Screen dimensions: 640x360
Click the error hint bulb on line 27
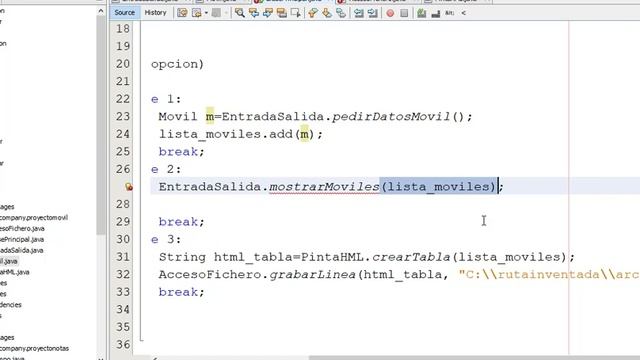click(129, 187)
